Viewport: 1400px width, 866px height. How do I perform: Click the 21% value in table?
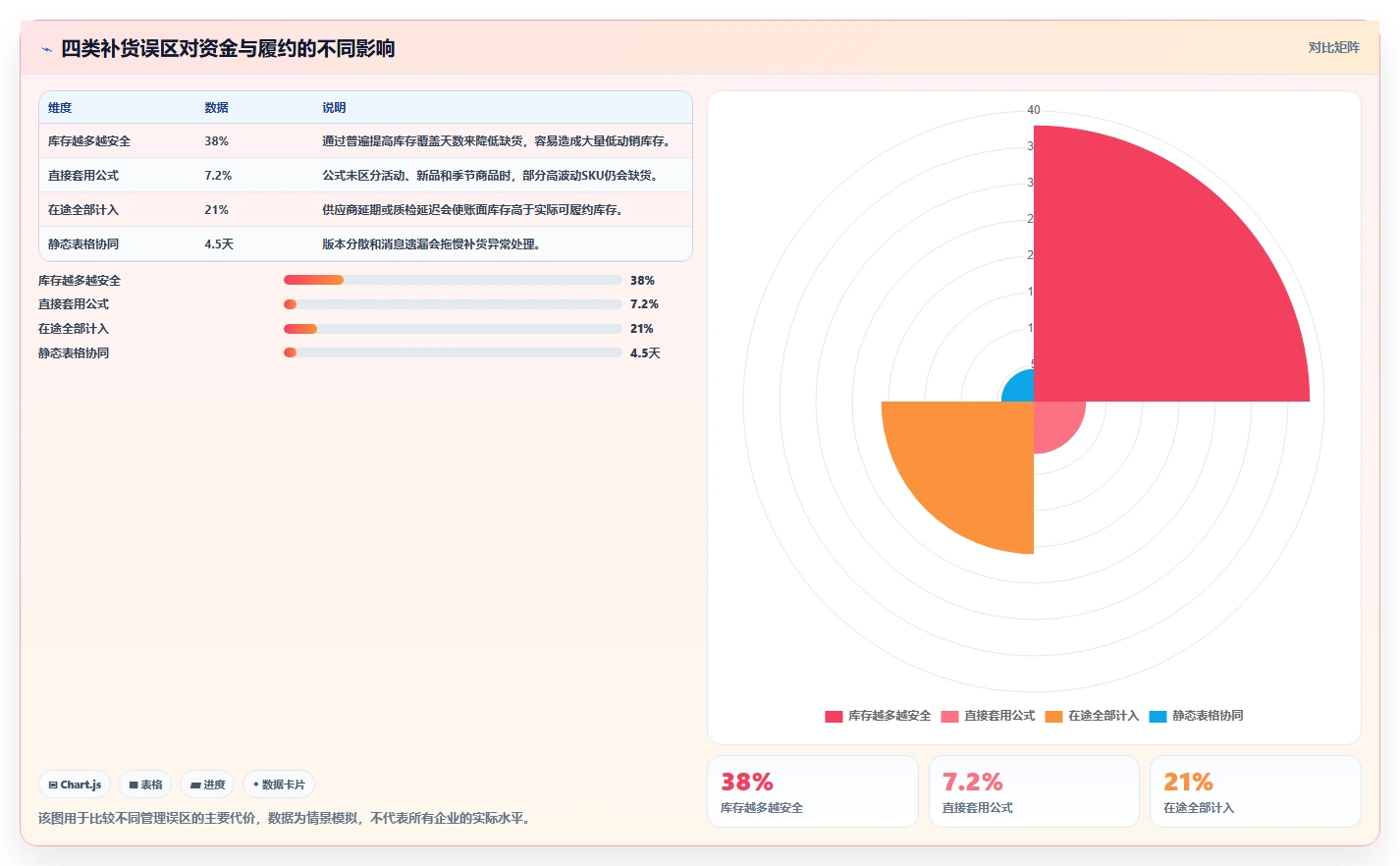pos(216,210)
